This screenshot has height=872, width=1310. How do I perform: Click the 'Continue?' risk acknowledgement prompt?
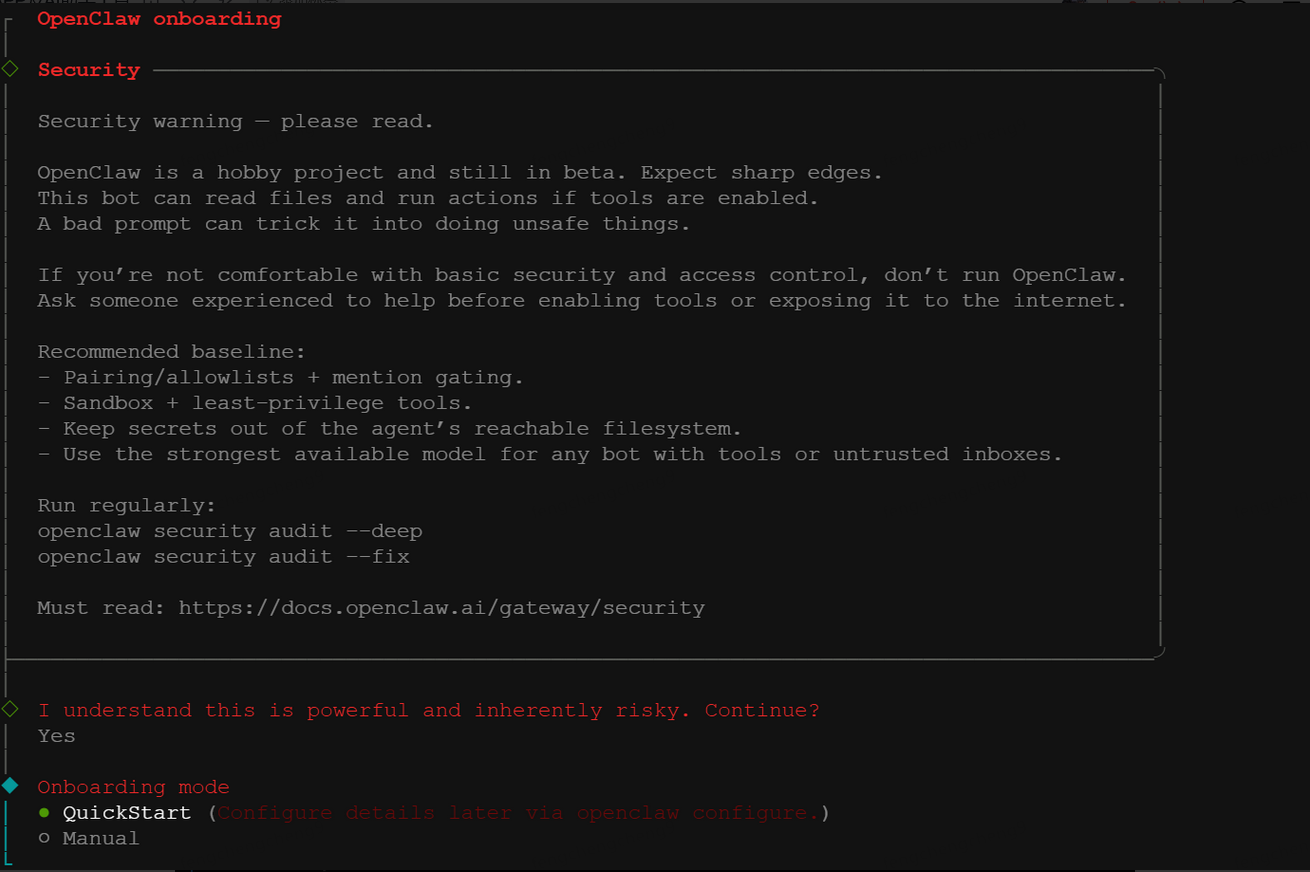[x=428, y=711]
